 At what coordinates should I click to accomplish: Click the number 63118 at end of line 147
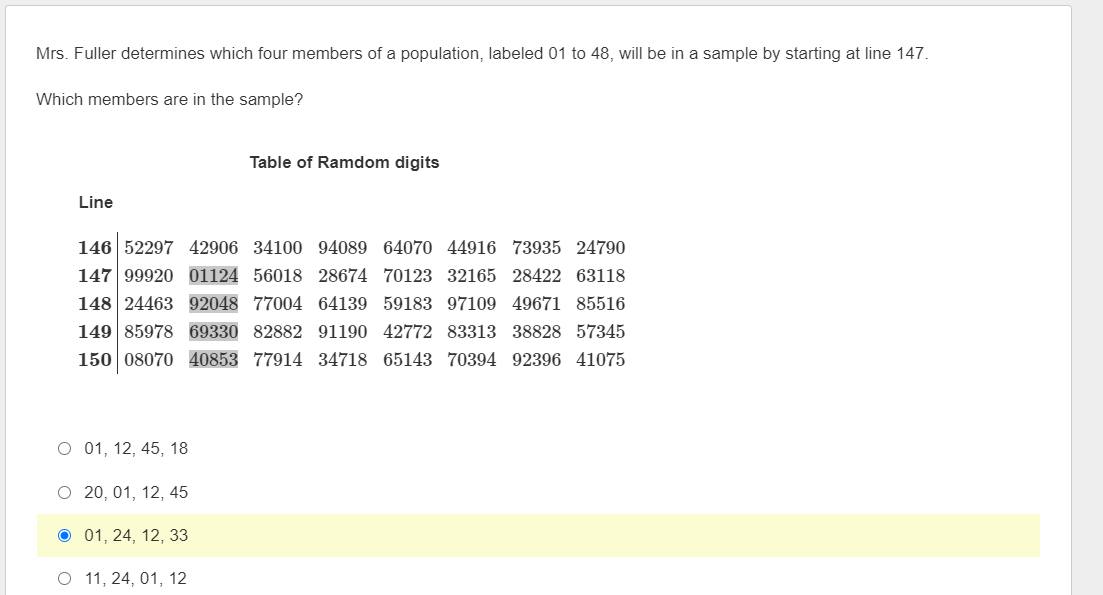pos(601,276)
